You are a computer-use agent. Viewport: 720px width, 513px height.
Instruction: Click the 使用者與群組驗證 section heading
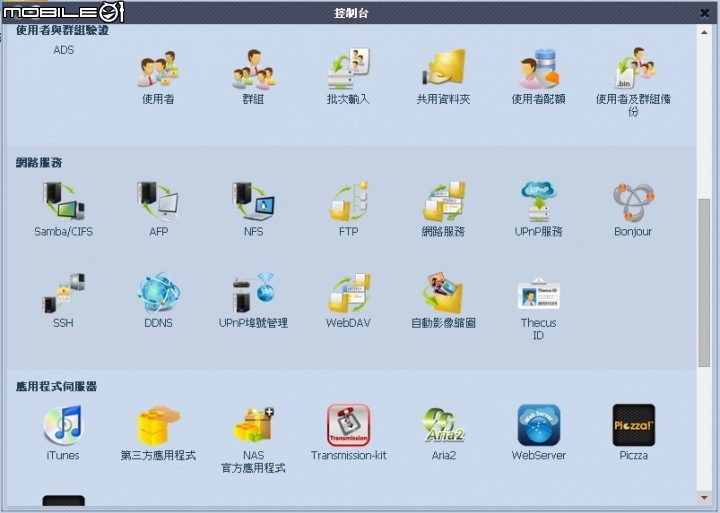(62, 30)
